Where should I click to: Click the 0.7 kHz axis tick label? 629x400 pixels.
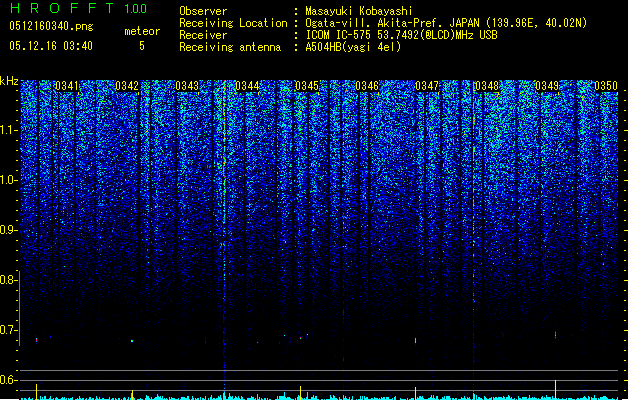pos(9,330)
